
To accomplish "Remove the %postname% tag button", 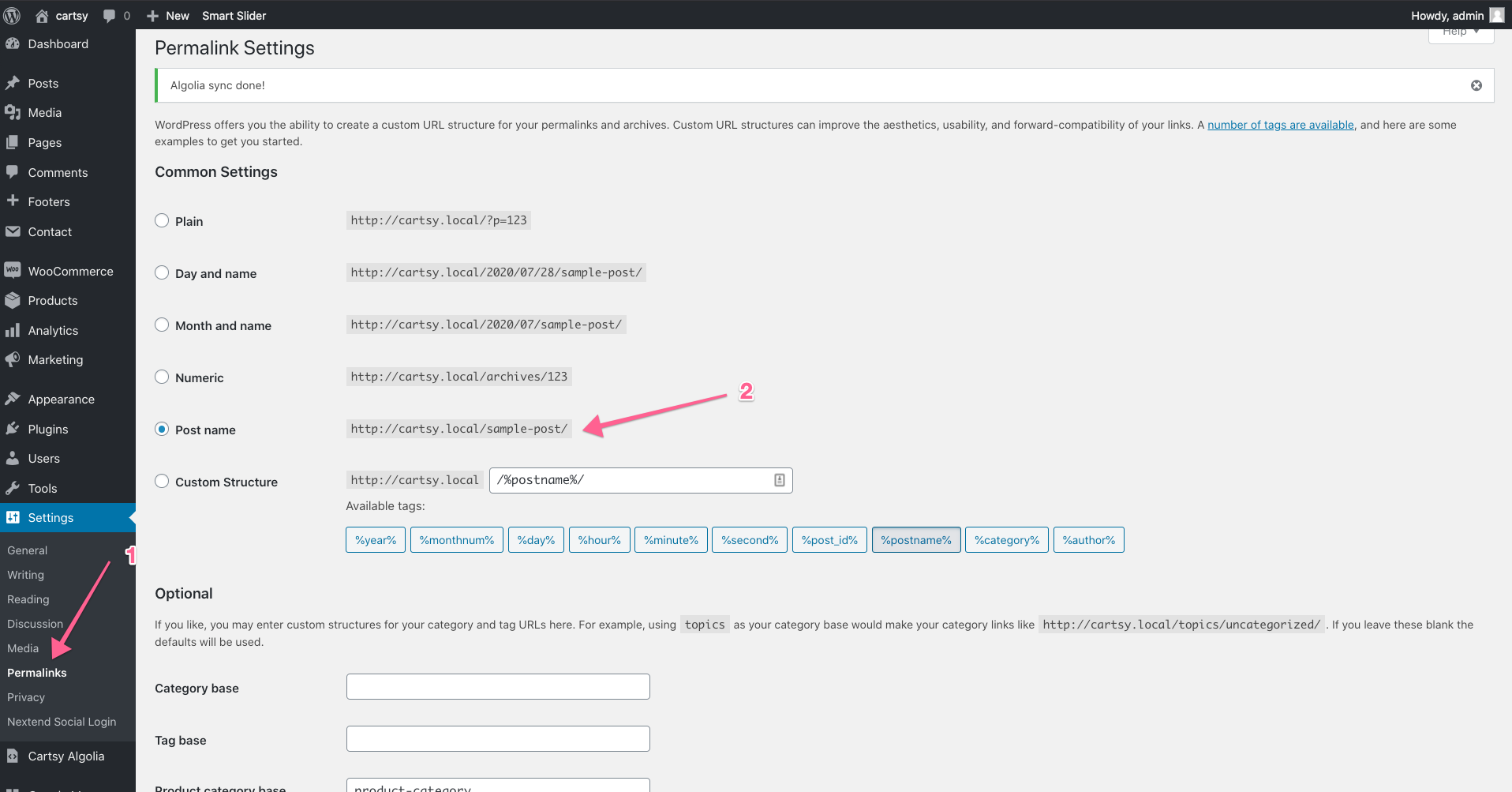I will tap(916, 540).
